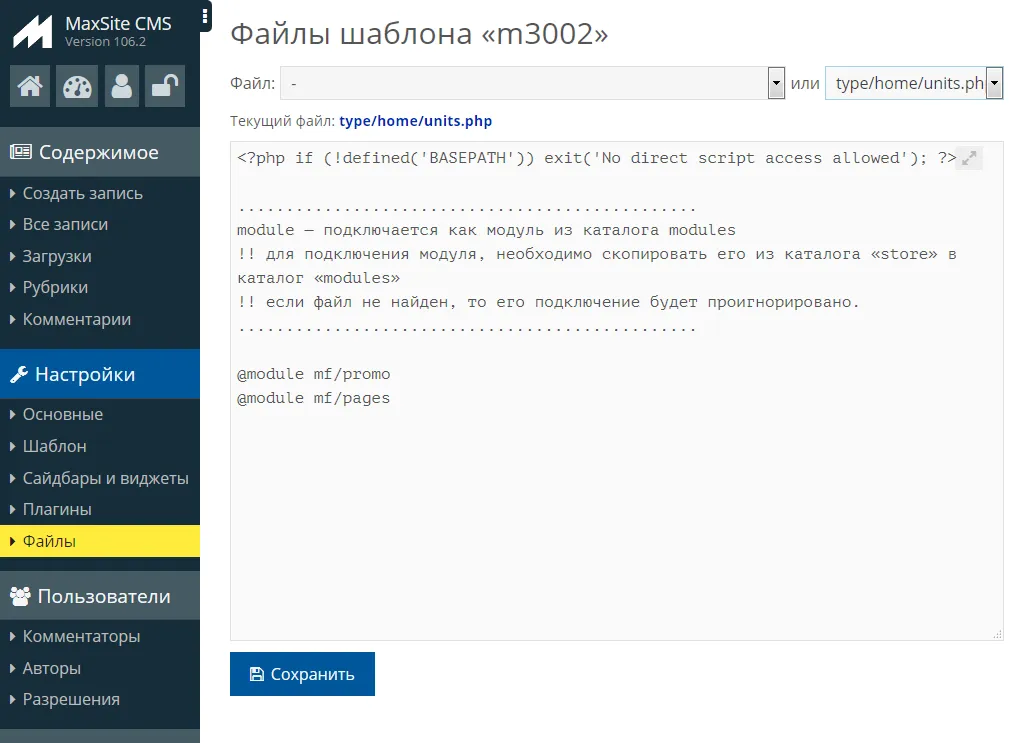Click the home icon in sidebar
This screenshot has width=1024, height=743.
tap(30, 87)
